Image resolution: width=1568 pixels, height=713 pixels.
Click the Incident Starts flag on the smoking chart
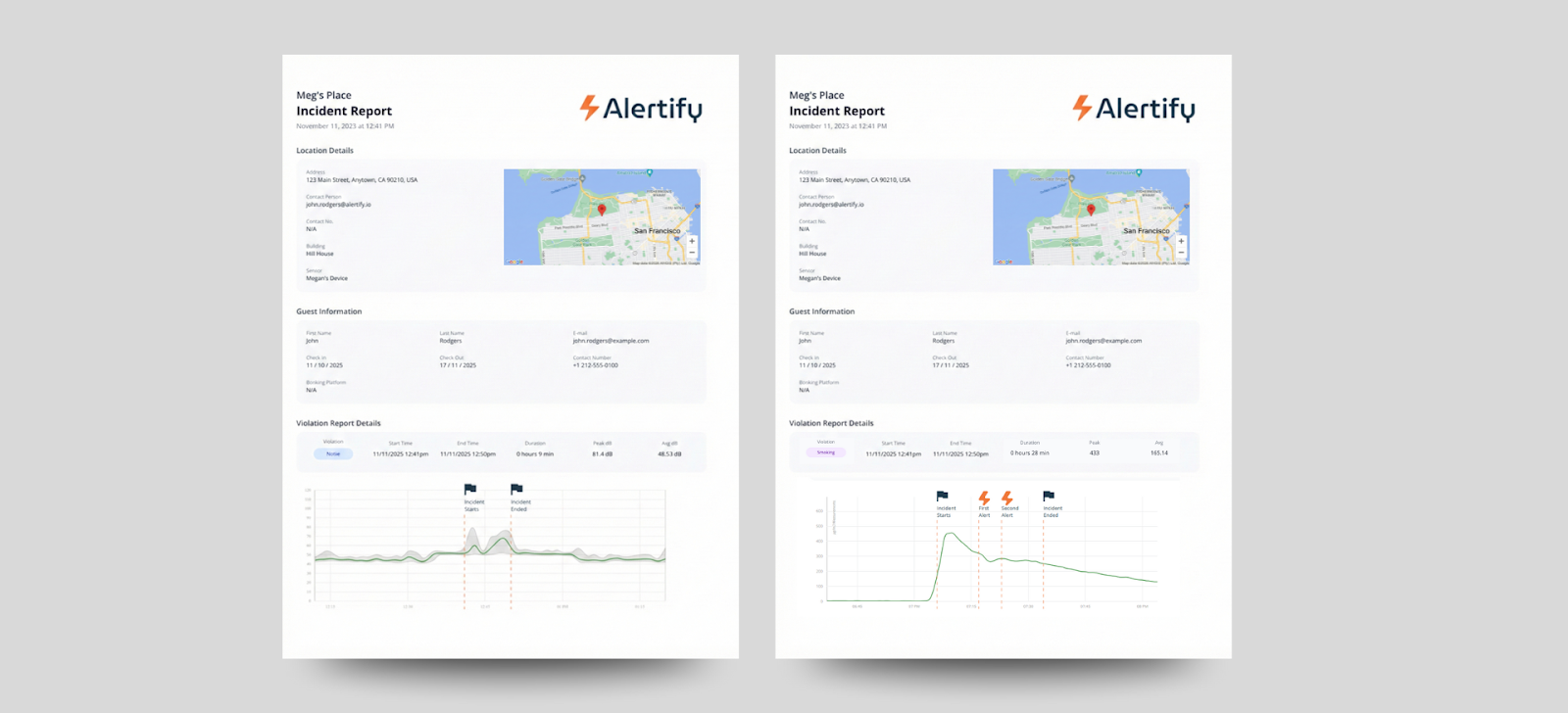(942, 497)
